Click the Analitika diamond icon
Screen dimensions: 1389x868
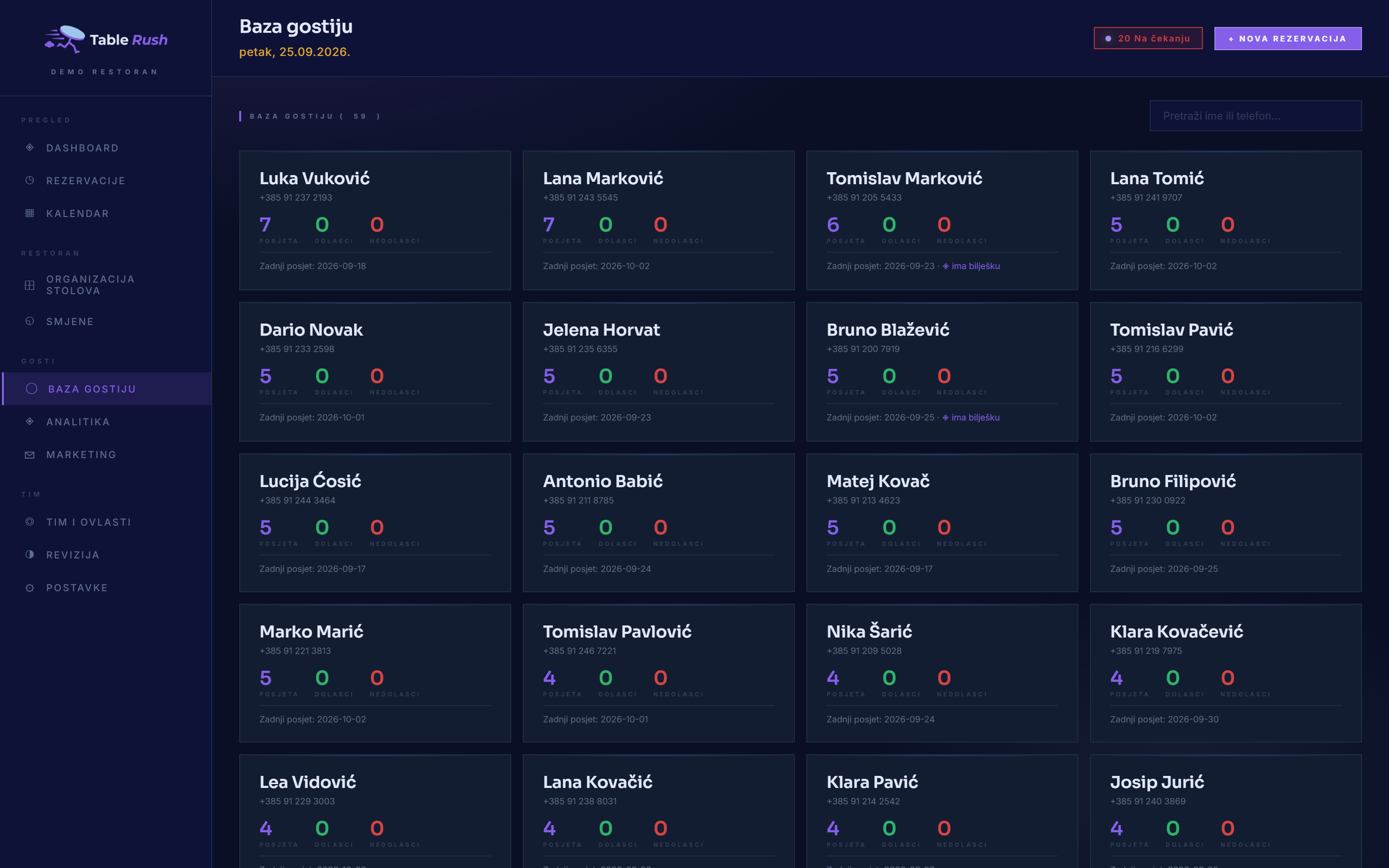tap(30, 421)
